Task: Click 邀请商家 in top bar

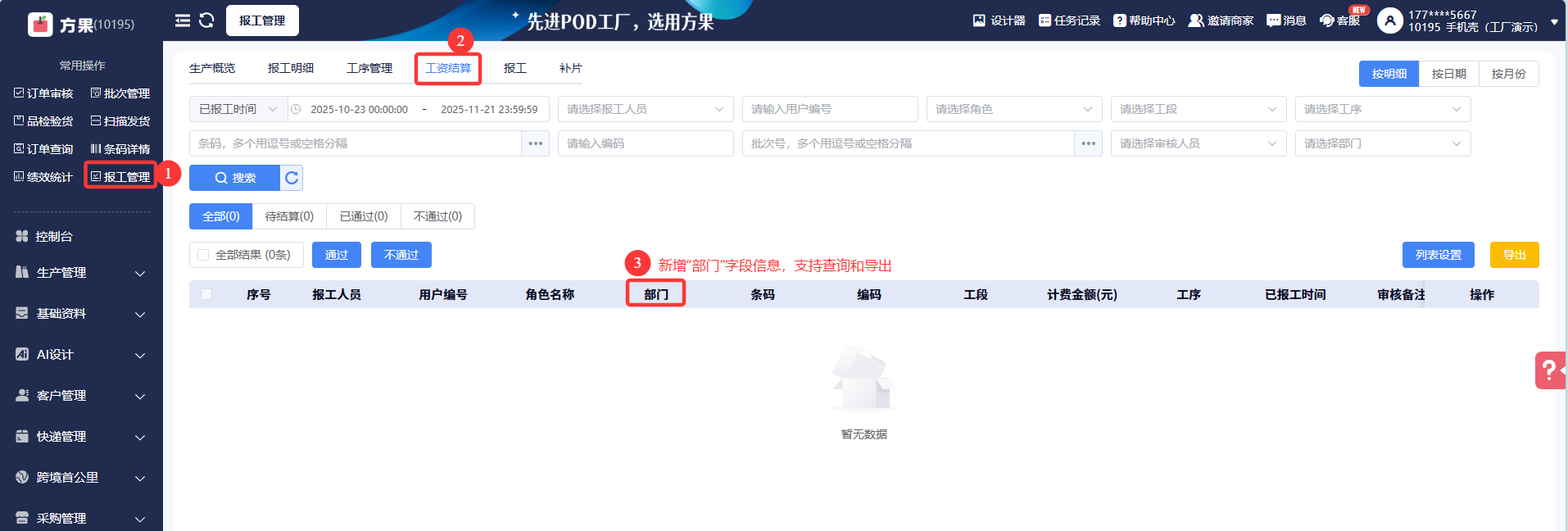Action: coord(1221,20)
